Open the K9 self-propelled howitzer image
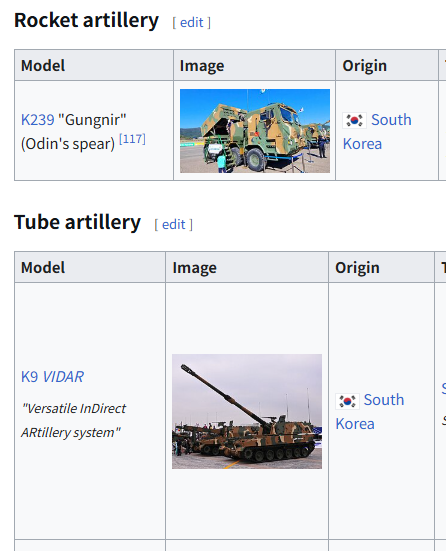The image size is (446, 551). 247,411
